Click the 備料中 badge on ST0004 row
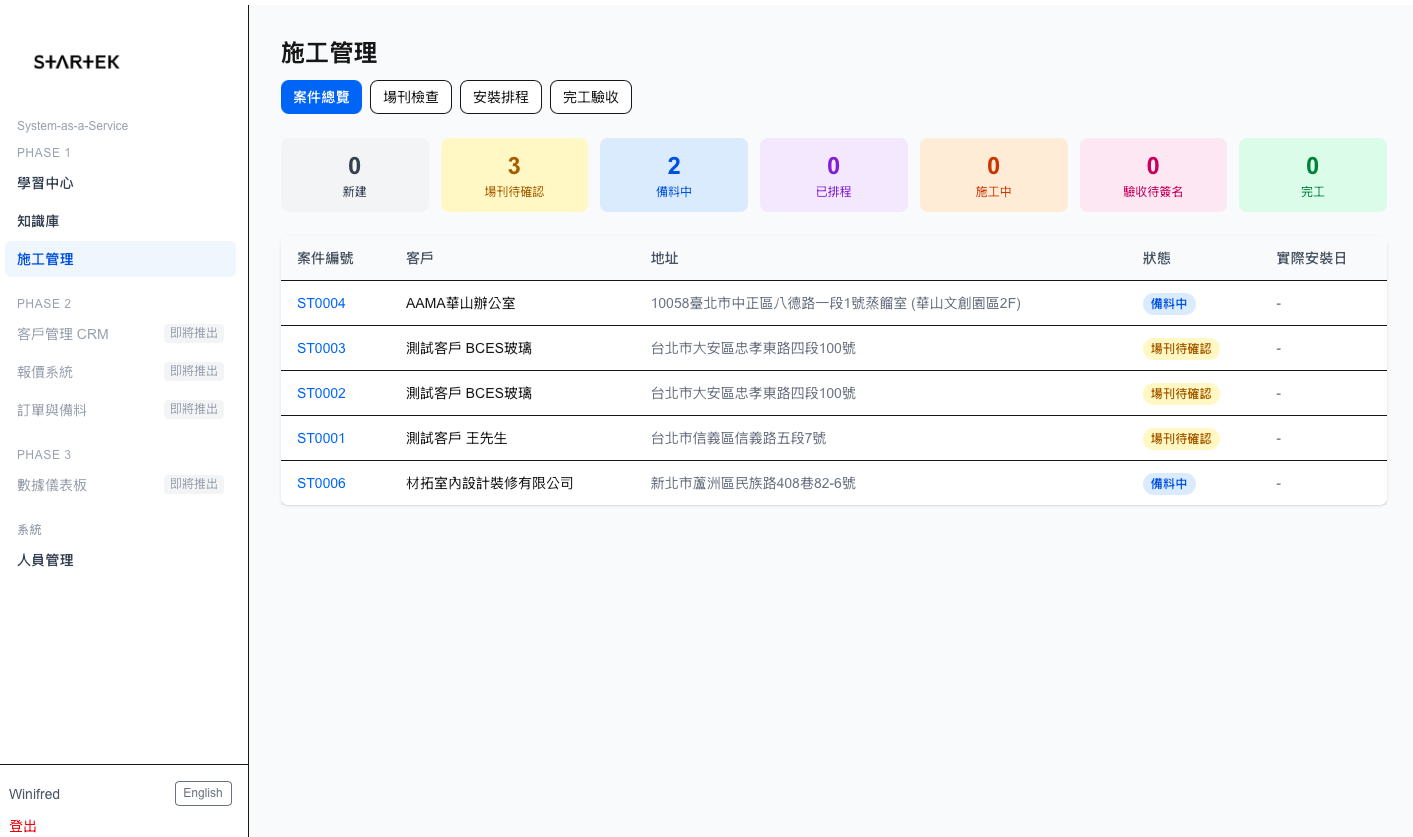 coord(1169,303)
